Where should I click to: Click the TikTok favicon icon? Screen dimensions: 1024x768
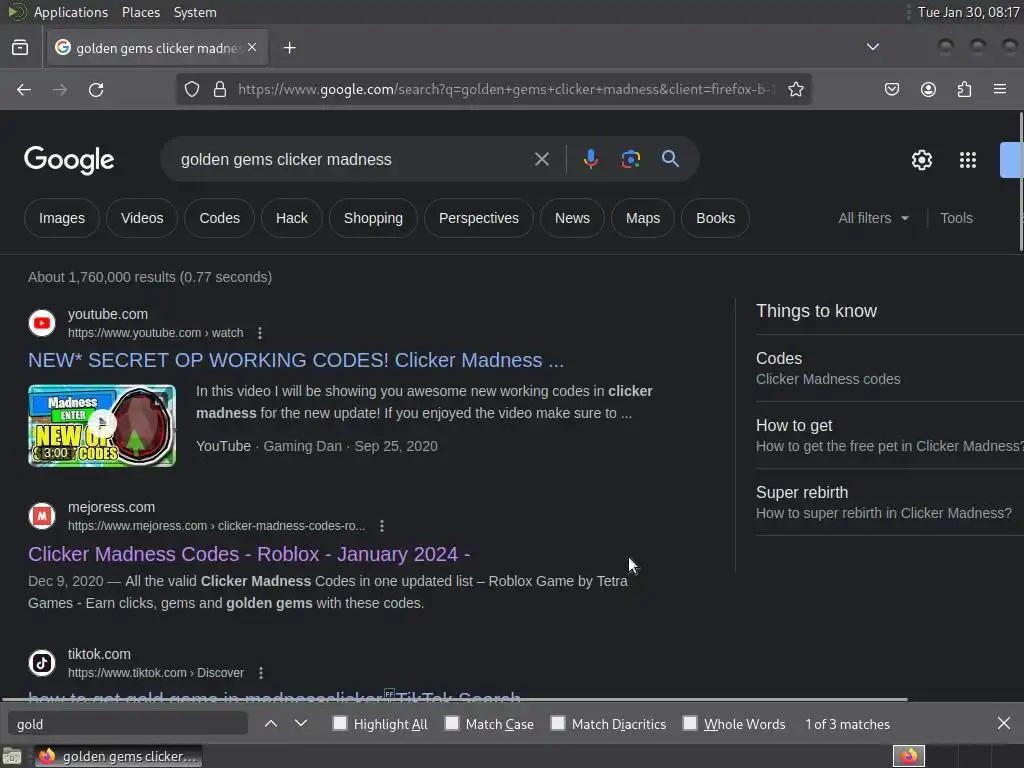point(42,663)
